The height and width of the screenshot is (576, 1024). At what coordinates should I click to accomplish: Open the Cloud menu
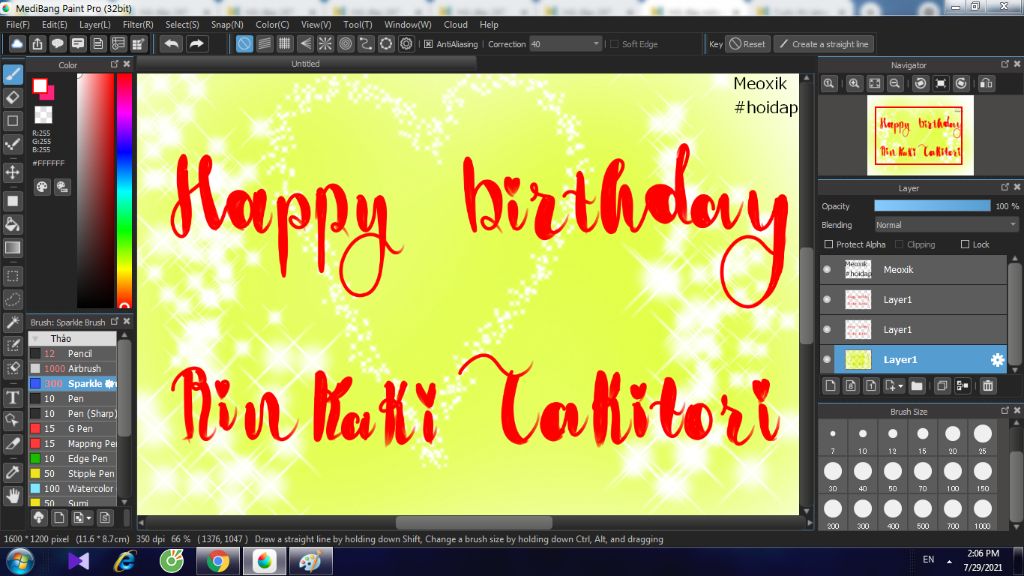455,25
